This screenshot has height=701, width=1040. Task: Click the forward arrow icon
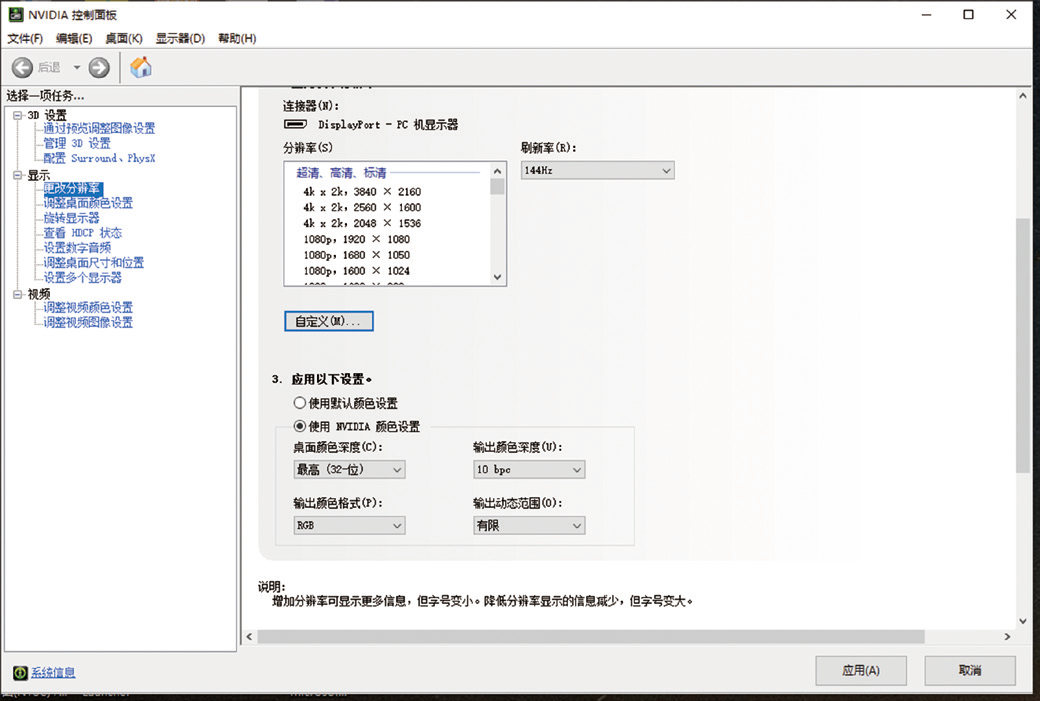(99, 67)
